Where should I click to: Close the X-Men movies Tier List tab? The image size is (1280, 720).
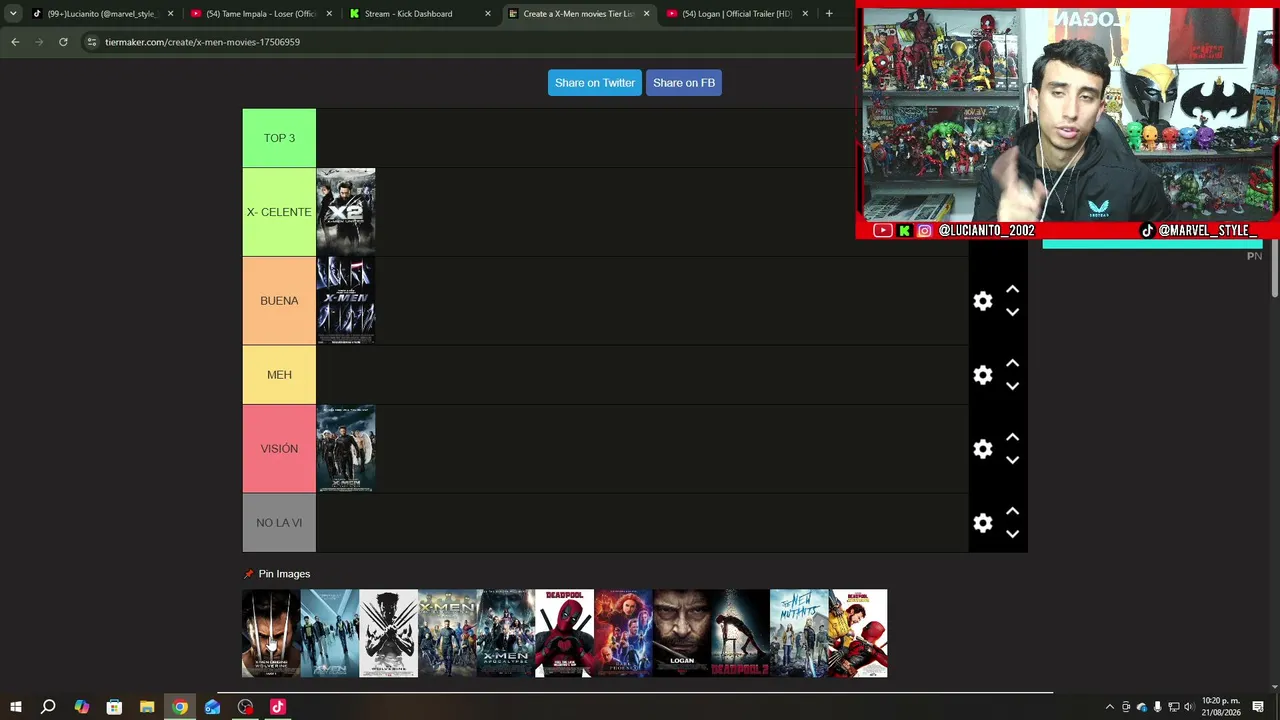646,14
